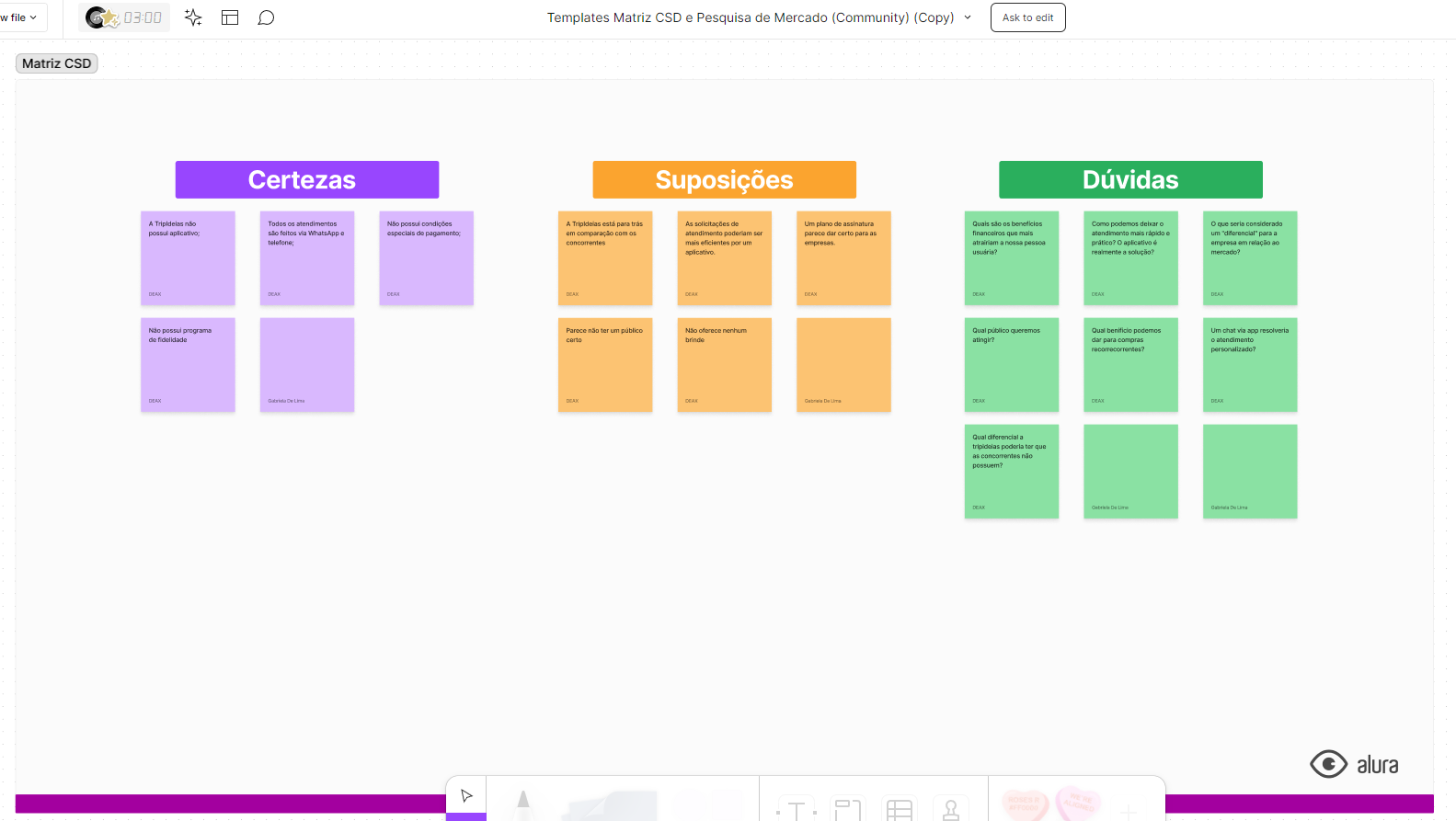Start the 03:00 timer
The width and height of the screenshot is (1456, 821).
click(x=143, y=17)
